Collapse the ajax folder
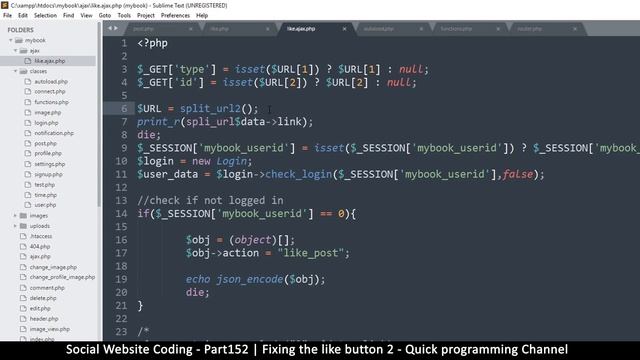 [x=16, y=51]
